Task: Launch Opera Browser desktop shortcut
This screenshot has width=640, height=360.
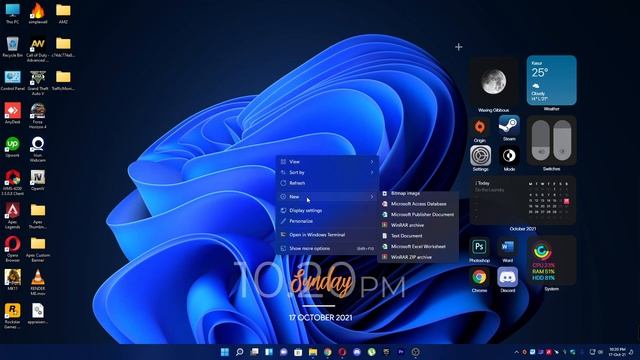Action: pyautogui.click(x=12, y=249)
